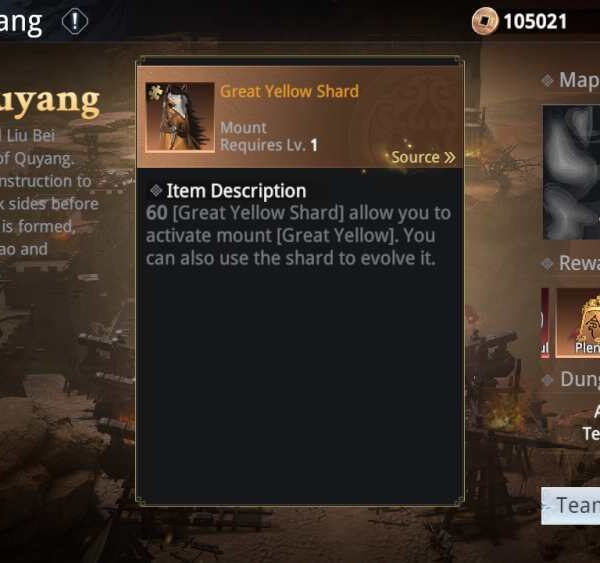Click the Great Yellow Shard title text
The height and width of the screenshot is (563, 600).
coord(289,91)
